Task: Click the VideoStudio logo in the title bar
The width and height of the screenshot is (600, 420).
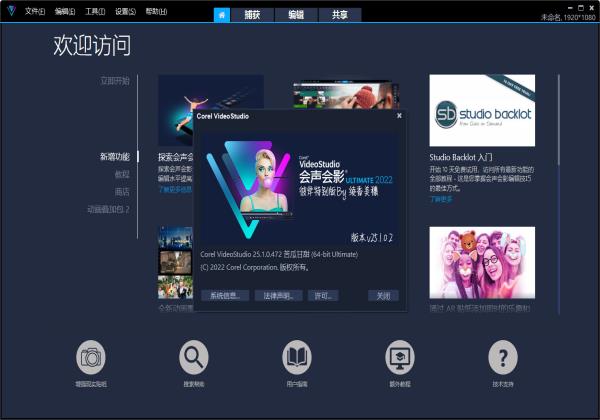Action: coord(11,11)
